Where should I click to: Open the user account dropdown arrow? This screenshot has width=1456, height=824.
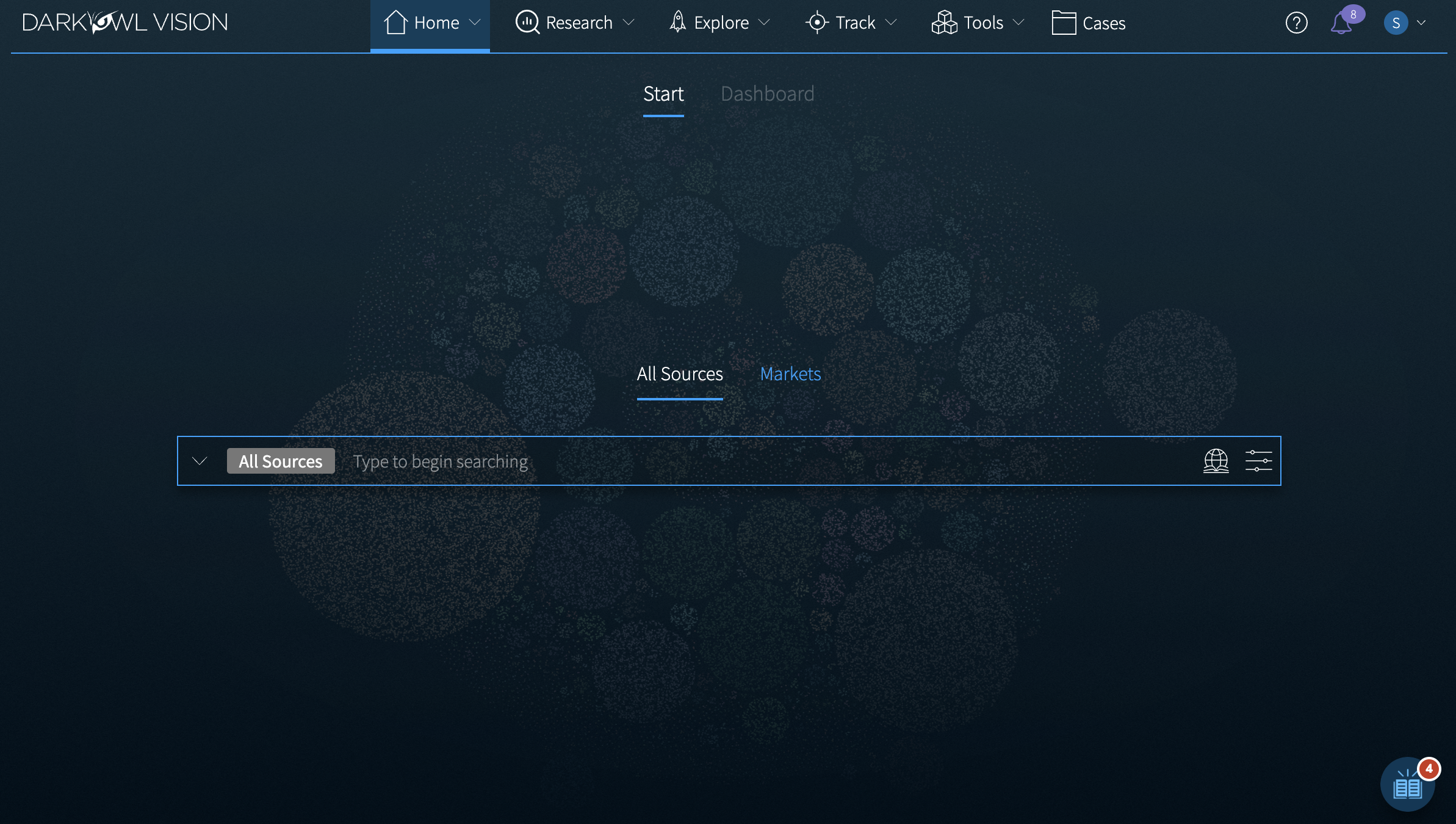[x=1422, y=23]
